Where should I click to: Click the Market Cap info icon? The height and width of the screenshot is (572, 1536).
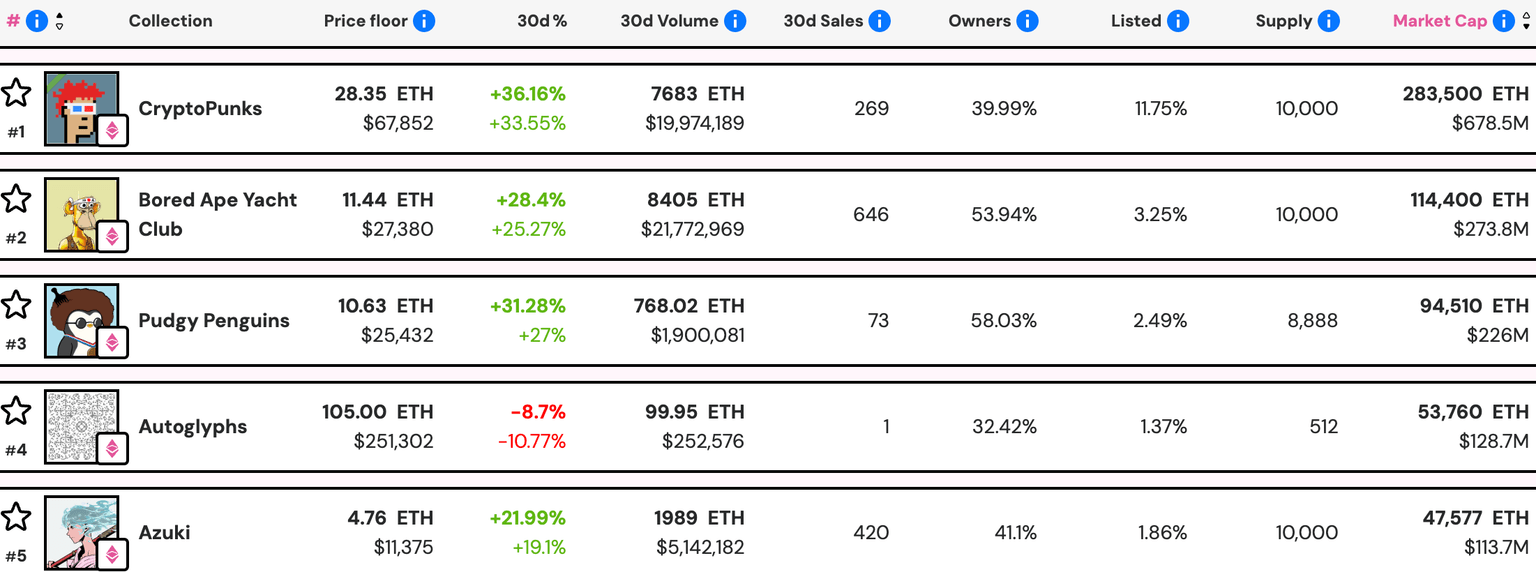click(1504, 21)
